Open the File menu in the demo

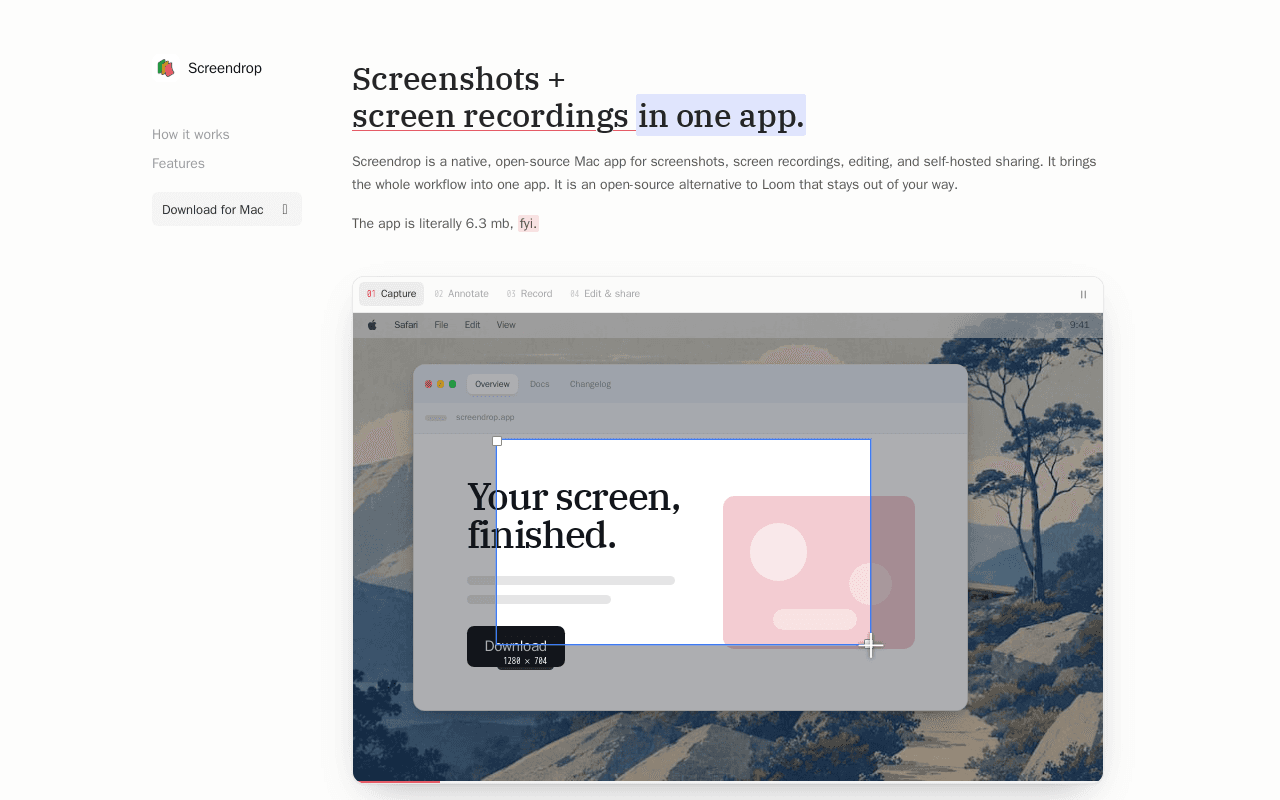click(x=441, y=325)
